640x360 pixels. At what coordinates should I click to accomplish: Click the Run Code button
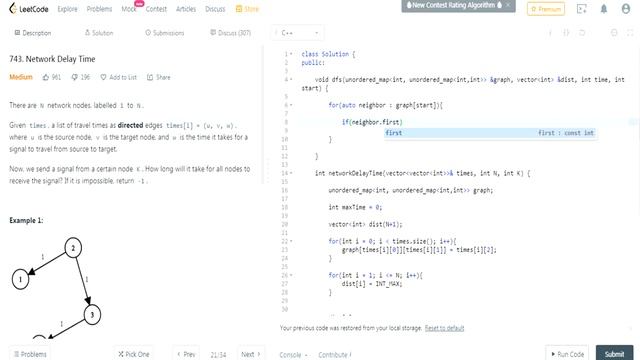click(x=567, y=354)
